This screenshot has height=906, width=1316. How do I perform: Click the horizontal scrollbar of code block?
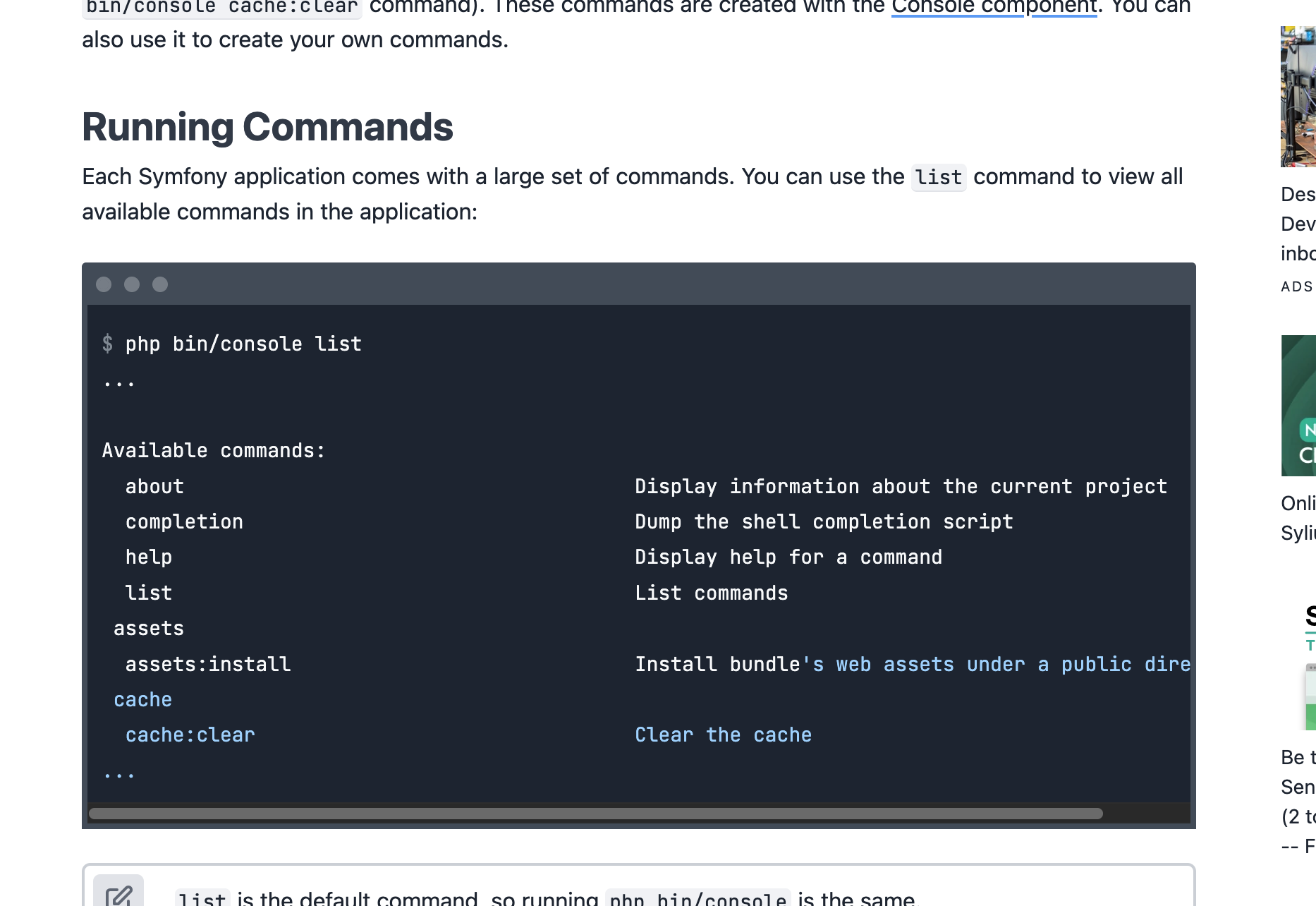595,814
